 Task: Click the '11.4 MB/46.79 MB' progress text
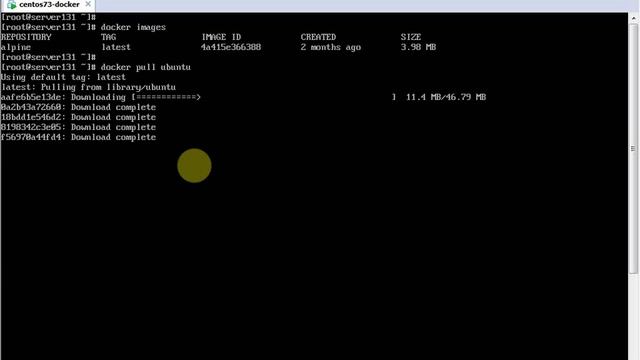pyautogui.click(x=446, y=97)
